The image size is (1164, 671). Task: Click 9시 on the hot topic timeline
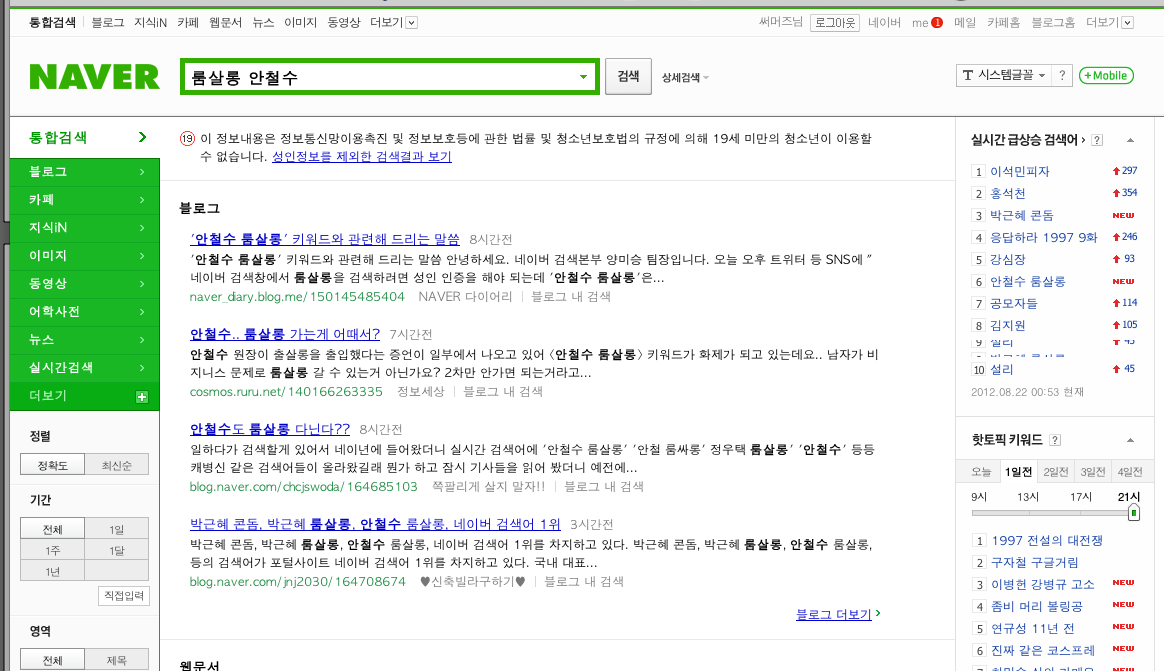(979, 497)
